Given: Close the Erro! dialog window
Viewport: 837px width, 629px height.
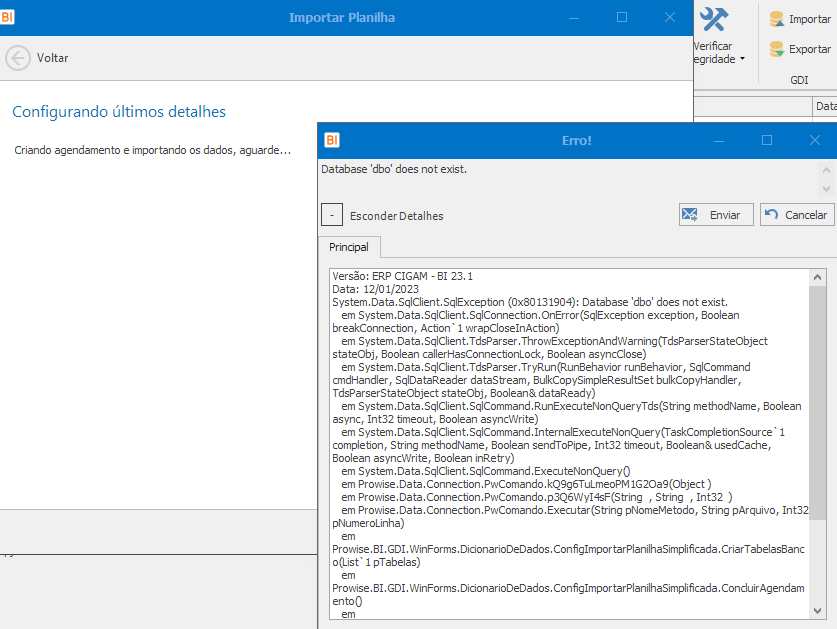Looking at the screenshot, I should [x=815, y=140].
